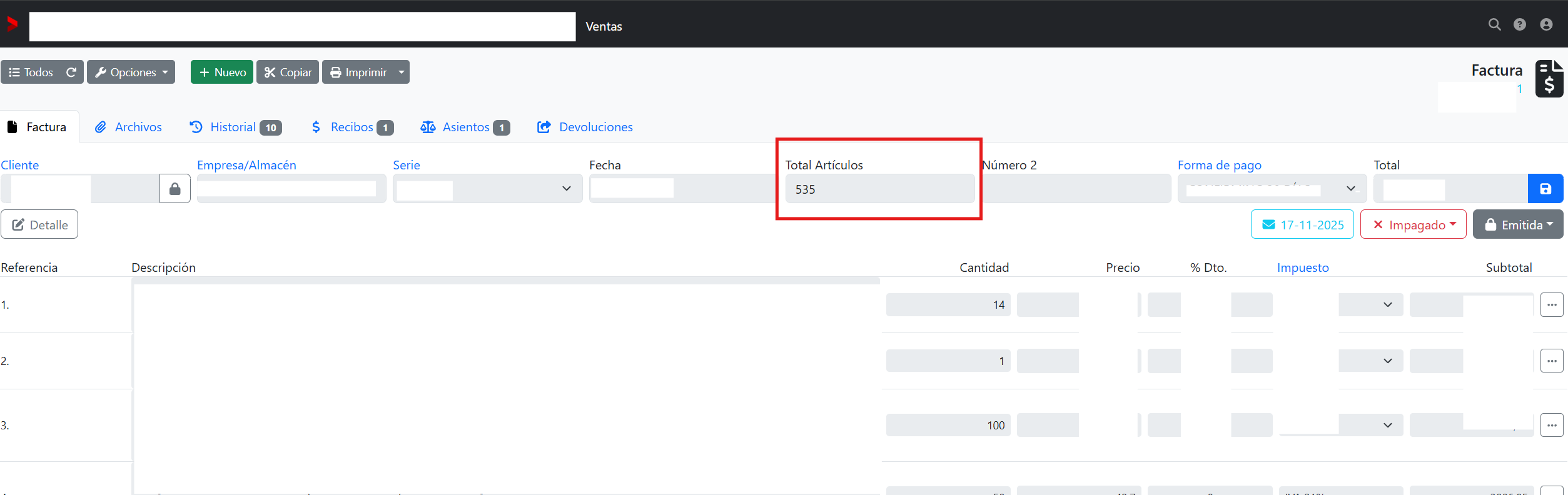Switch to the Historial tab

coord(235,127)
